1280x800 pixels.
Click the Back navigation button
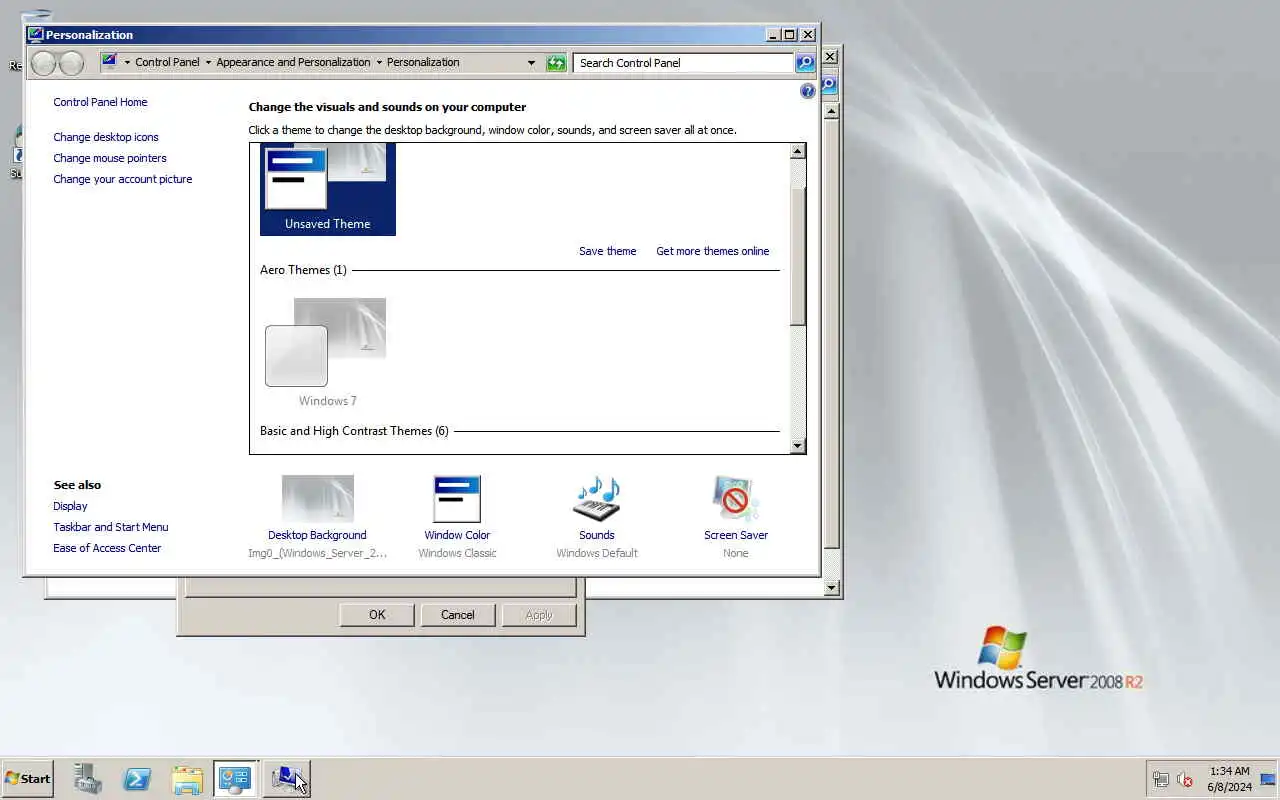click(44, 63)
